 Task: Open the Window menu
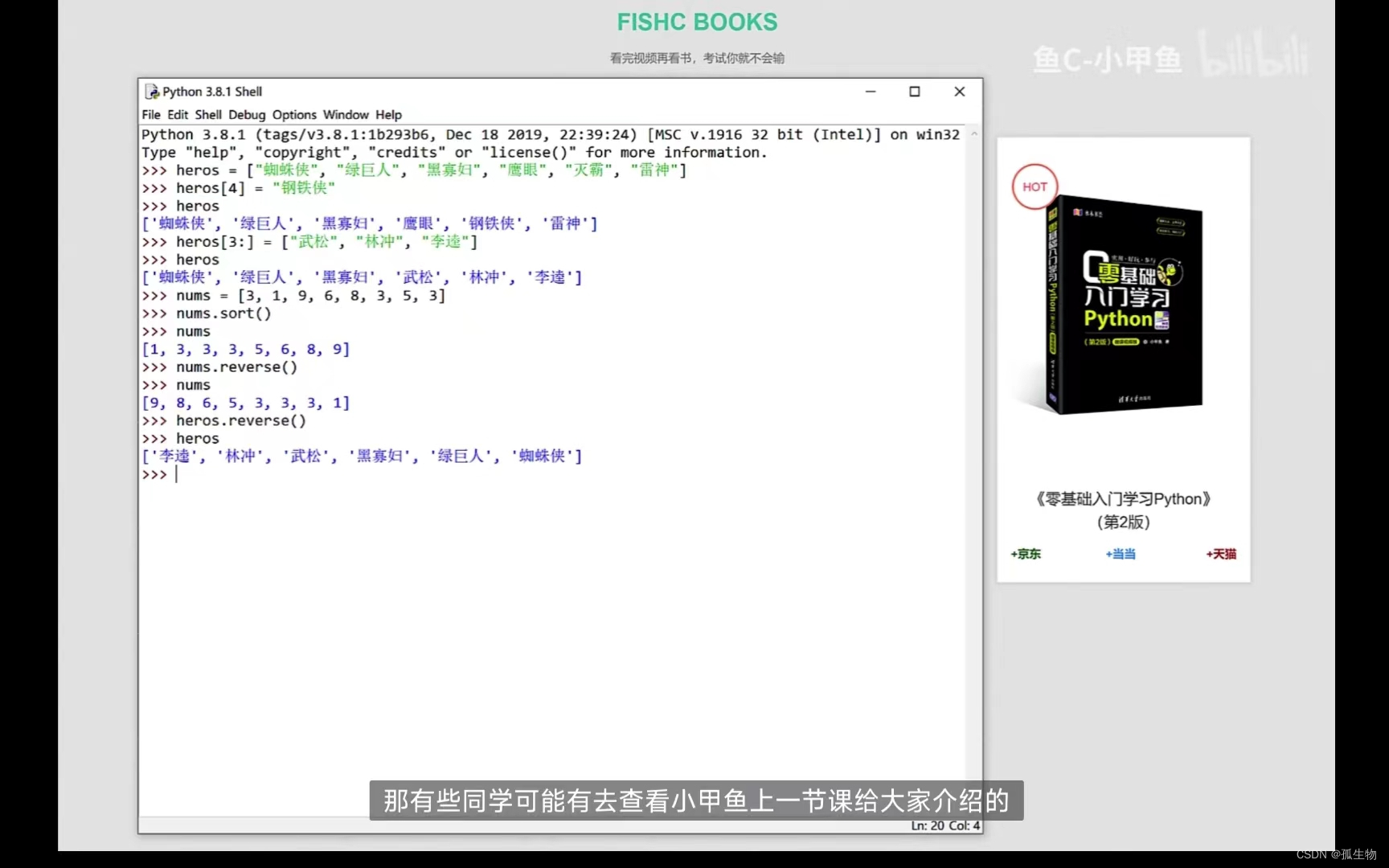click(x=346, y=114)
